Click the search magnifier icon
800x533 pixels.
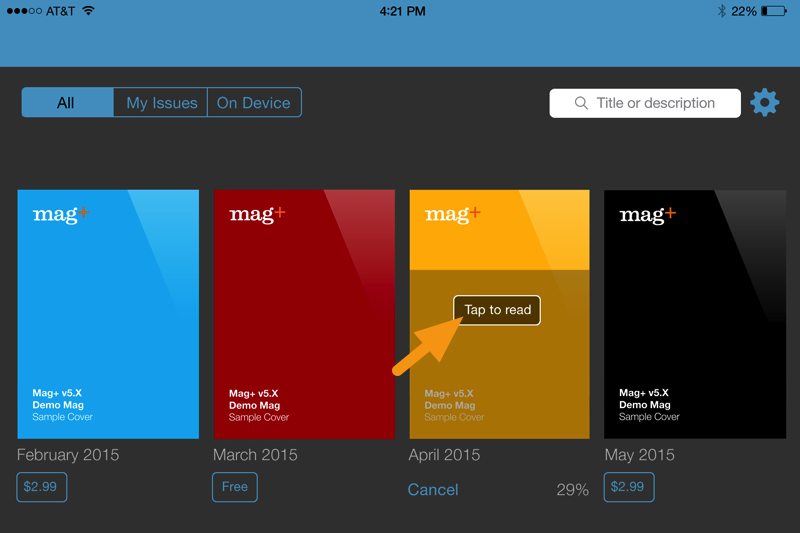581,103
